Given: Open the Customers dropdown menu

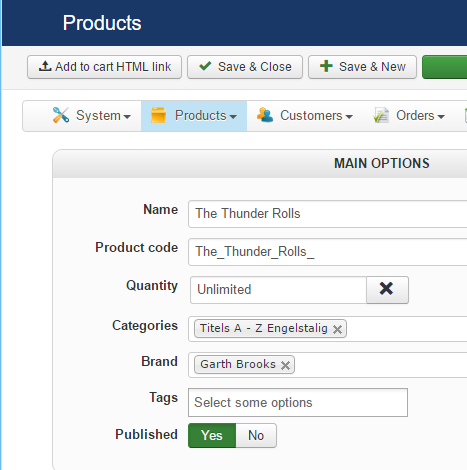Looking at the screenshot, I should pyautogui.click(x=305, y=116).
